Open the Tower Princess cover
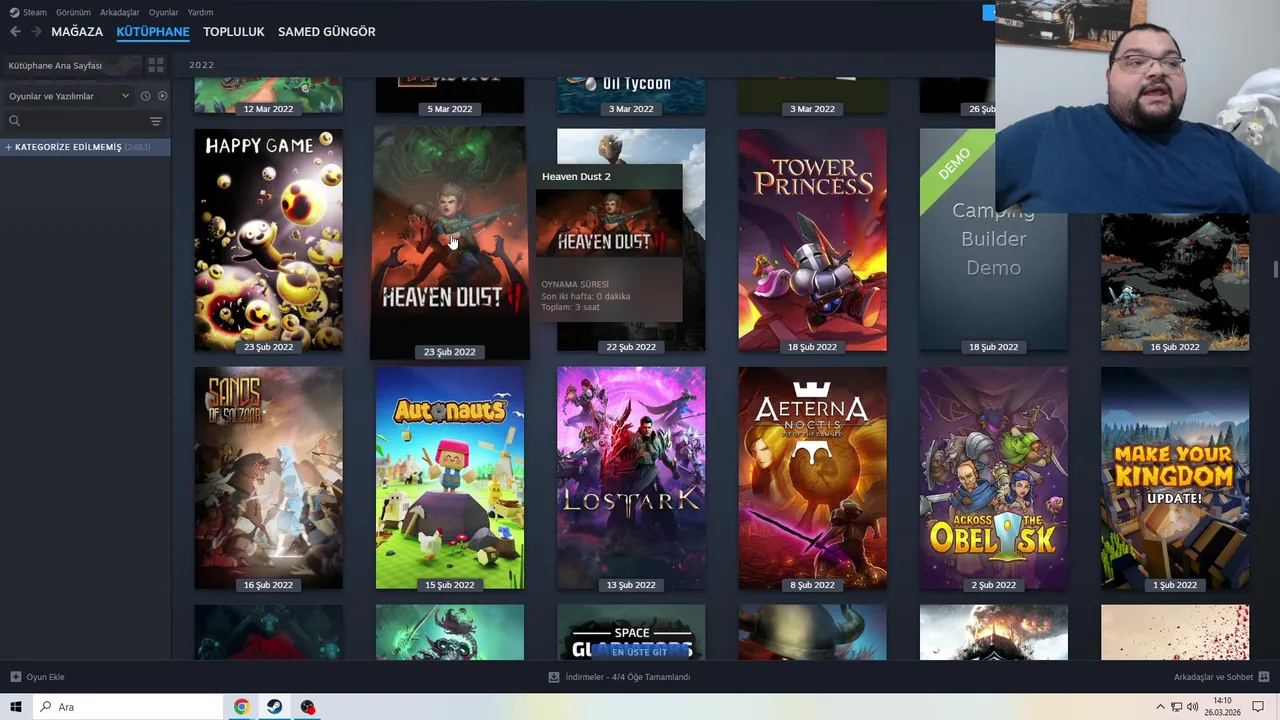Image resolution: width=1280 pixels, height=720 pixels. click(812, 239)
